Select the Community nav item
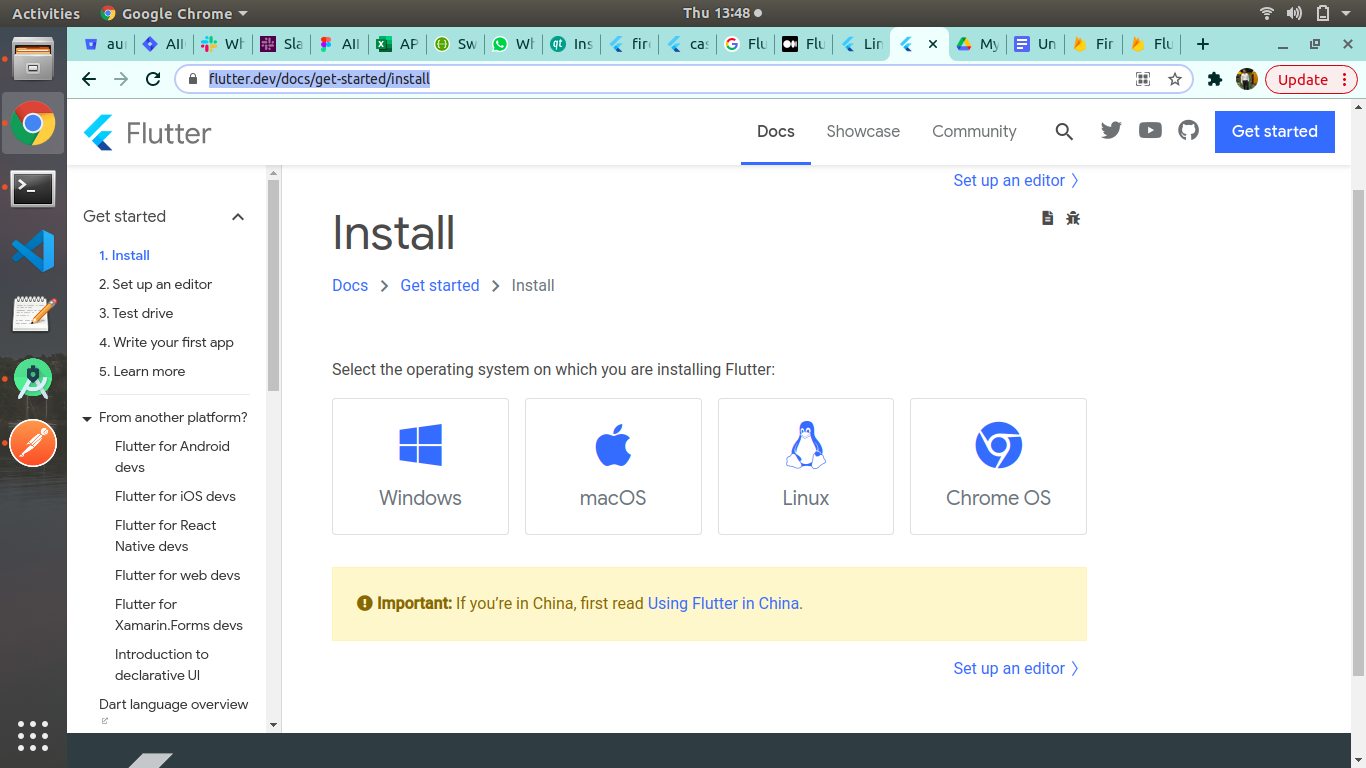 pyautogui.click(x=974, y=131)
